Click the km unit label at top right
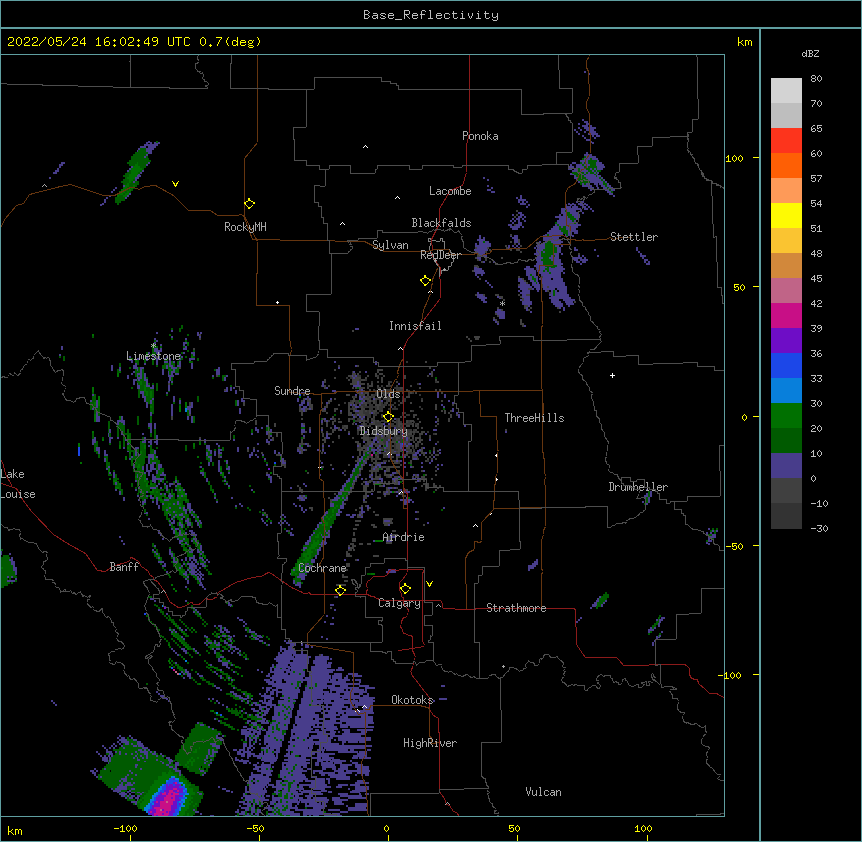 (744, 42)
